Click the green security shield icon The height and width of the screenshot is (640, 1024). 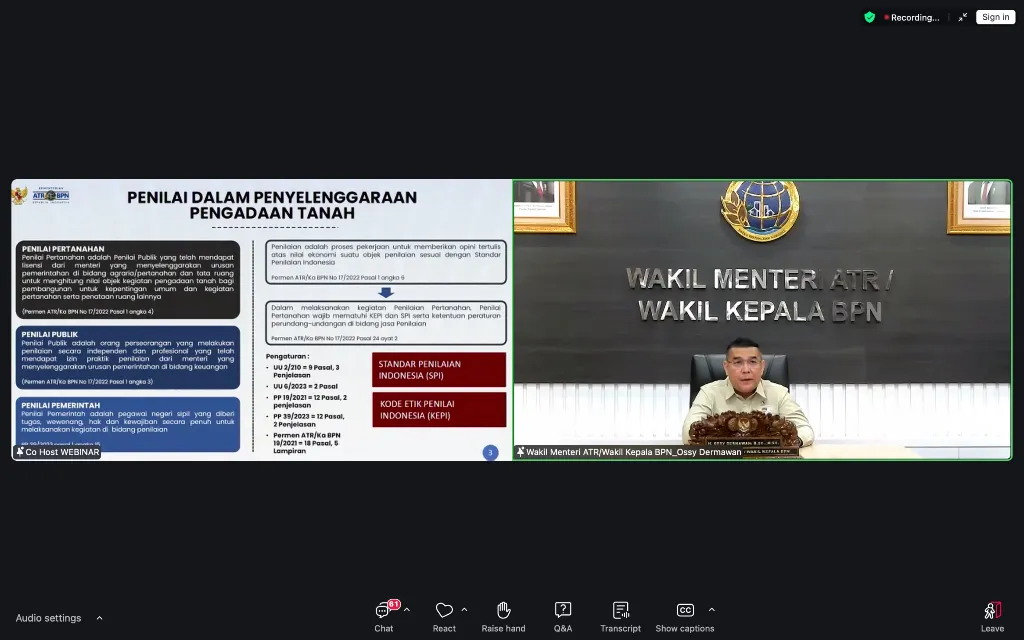[870, 17]
